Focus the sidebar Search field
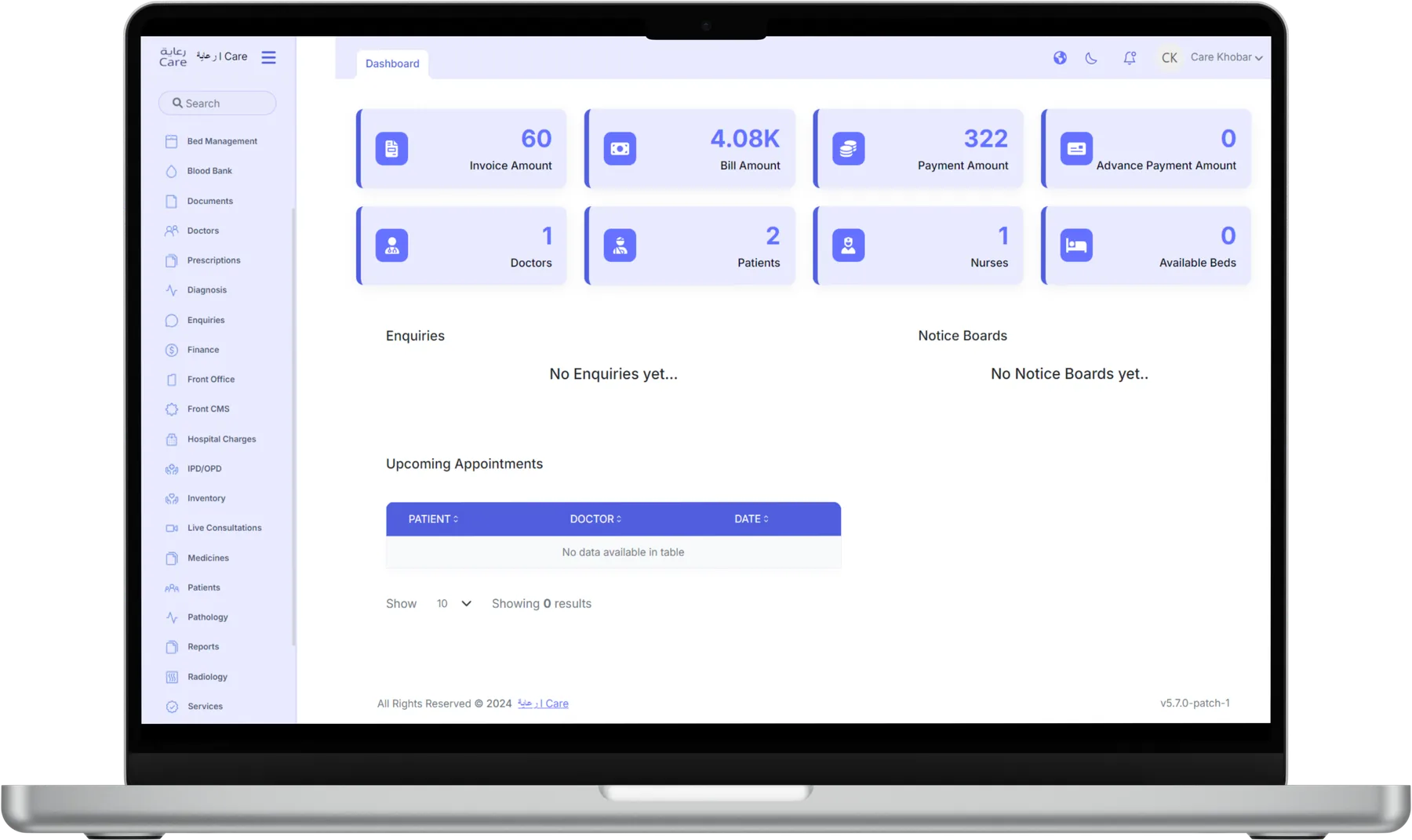1412x840 pixels. coord(217,103)
